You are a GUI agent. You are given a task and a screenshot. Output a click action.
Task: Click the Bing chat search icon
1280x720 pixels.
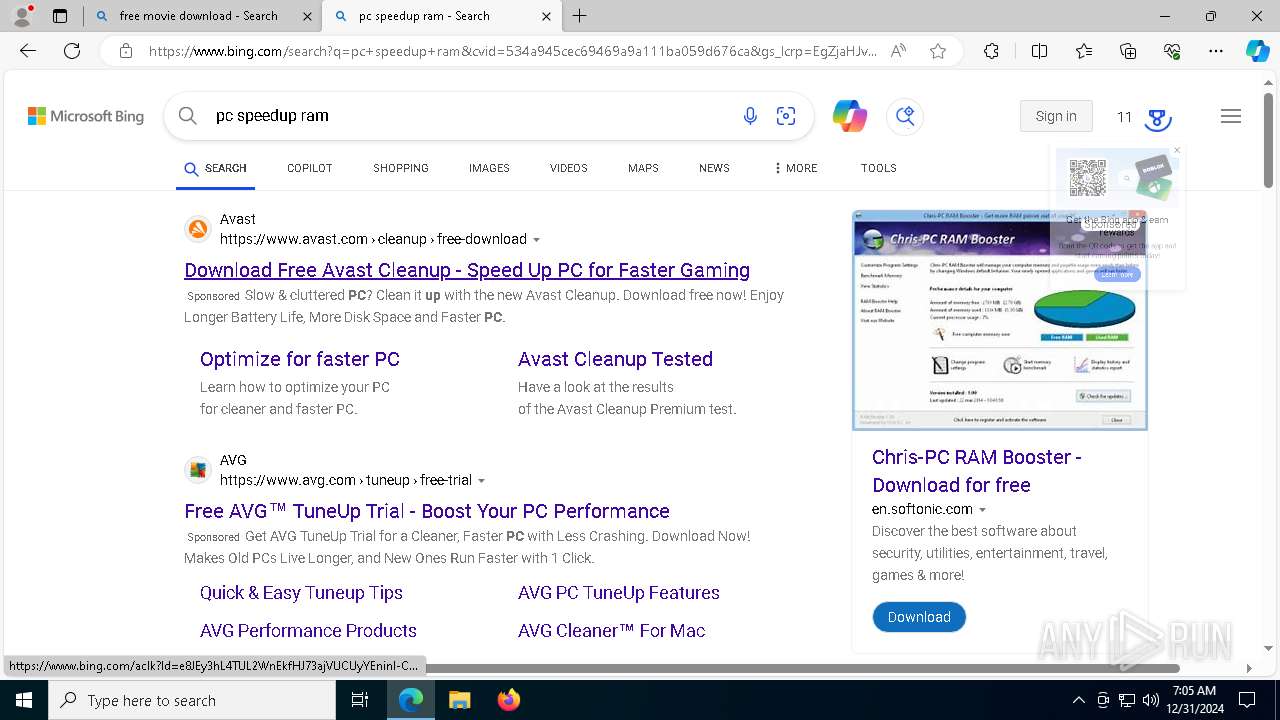pyautogui.click(x=905, y=116)
